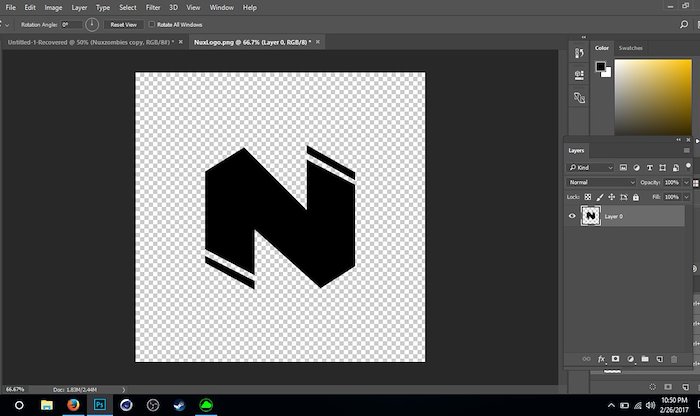Toggle layer filtering switch on or off
This screenshot has width=700, height=416.
(x=688, y=166)
